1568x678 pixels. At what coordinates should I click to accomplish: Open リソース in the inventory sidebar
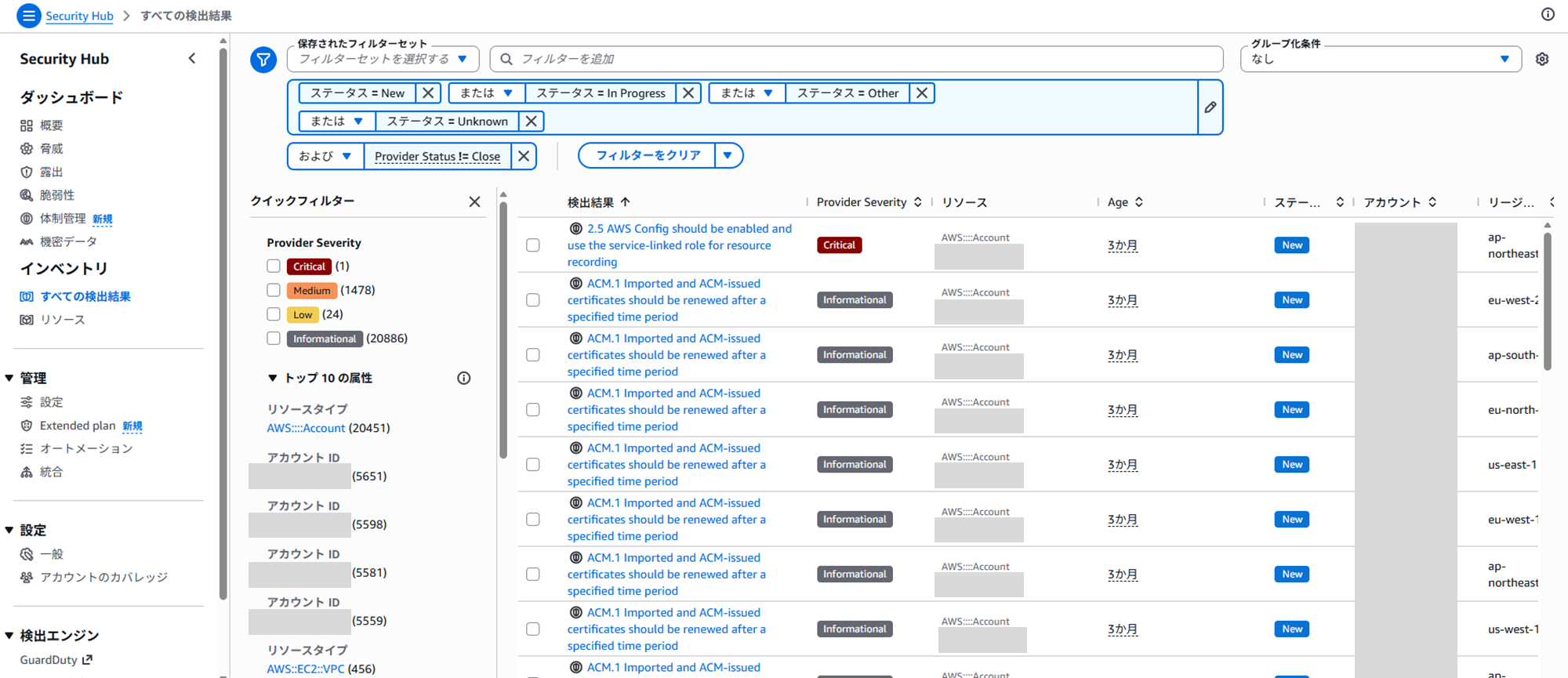coord(63,320)
